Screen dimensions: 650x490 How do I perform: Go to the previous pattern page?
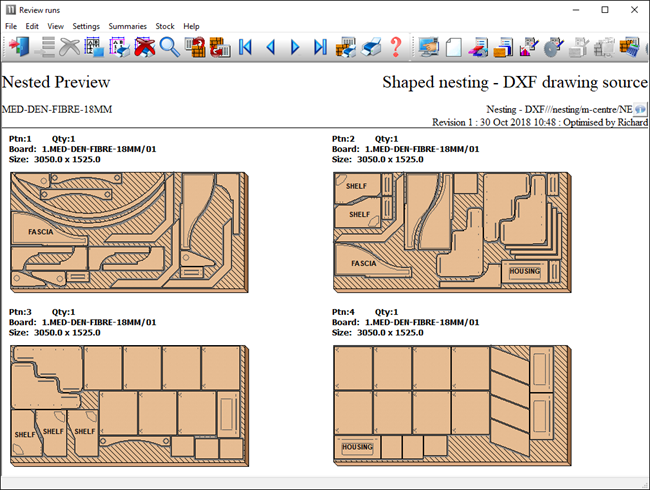coord(270,47)
